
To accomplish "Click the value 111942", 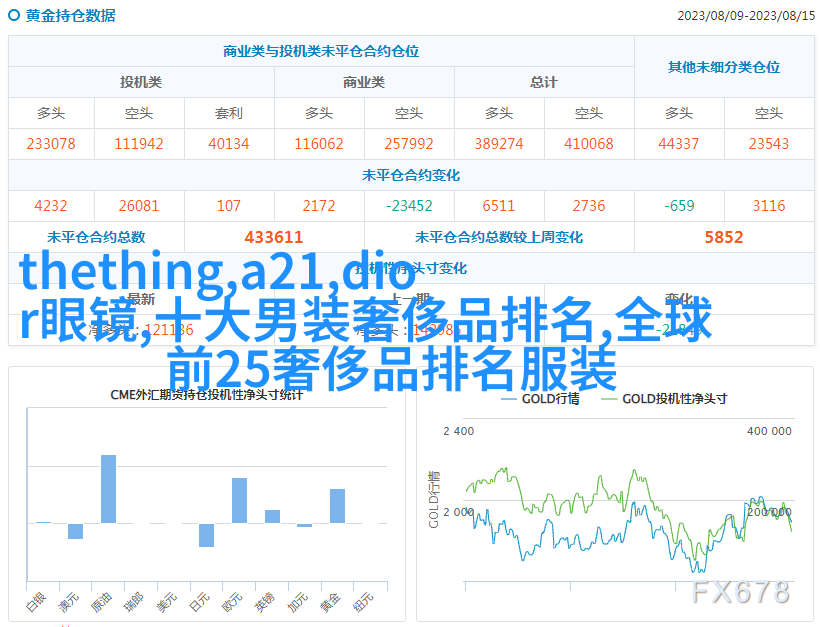I will tap(139, 144).
